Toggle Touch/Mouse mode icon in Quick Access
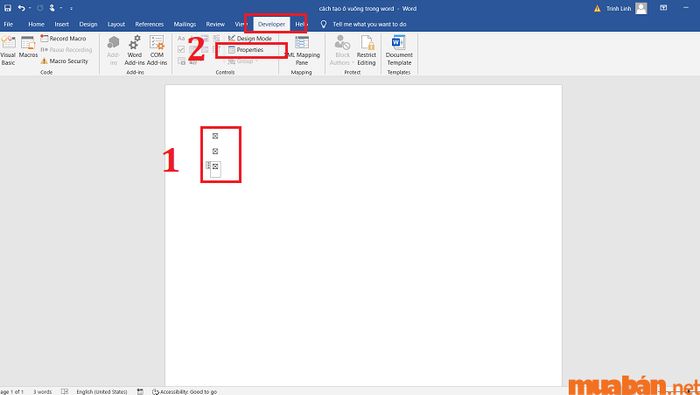The height and width of the screenshot is (395, 700). [52, 8]
